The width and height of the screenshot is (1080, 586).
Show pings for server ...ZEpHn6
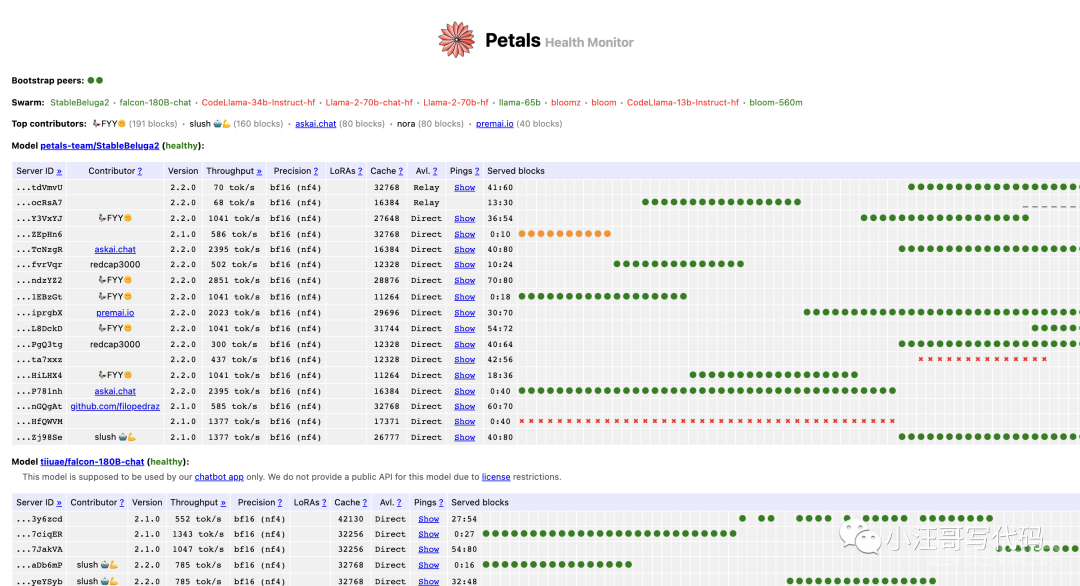464,235
